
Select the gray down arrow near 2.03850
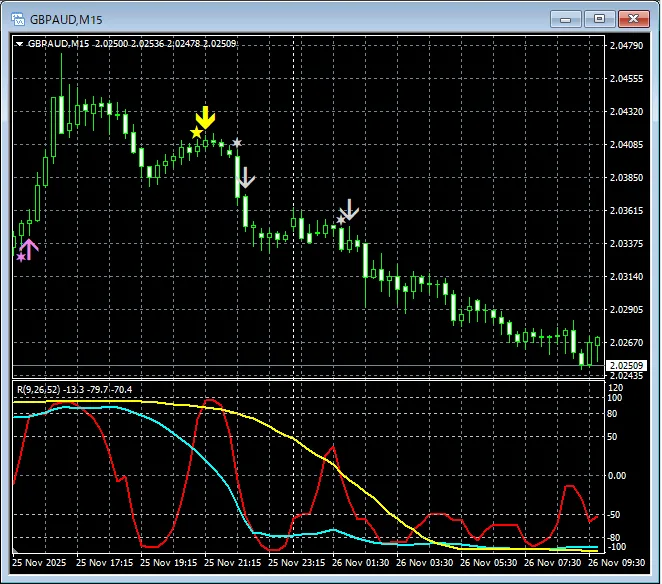click(x=246, y=177)
